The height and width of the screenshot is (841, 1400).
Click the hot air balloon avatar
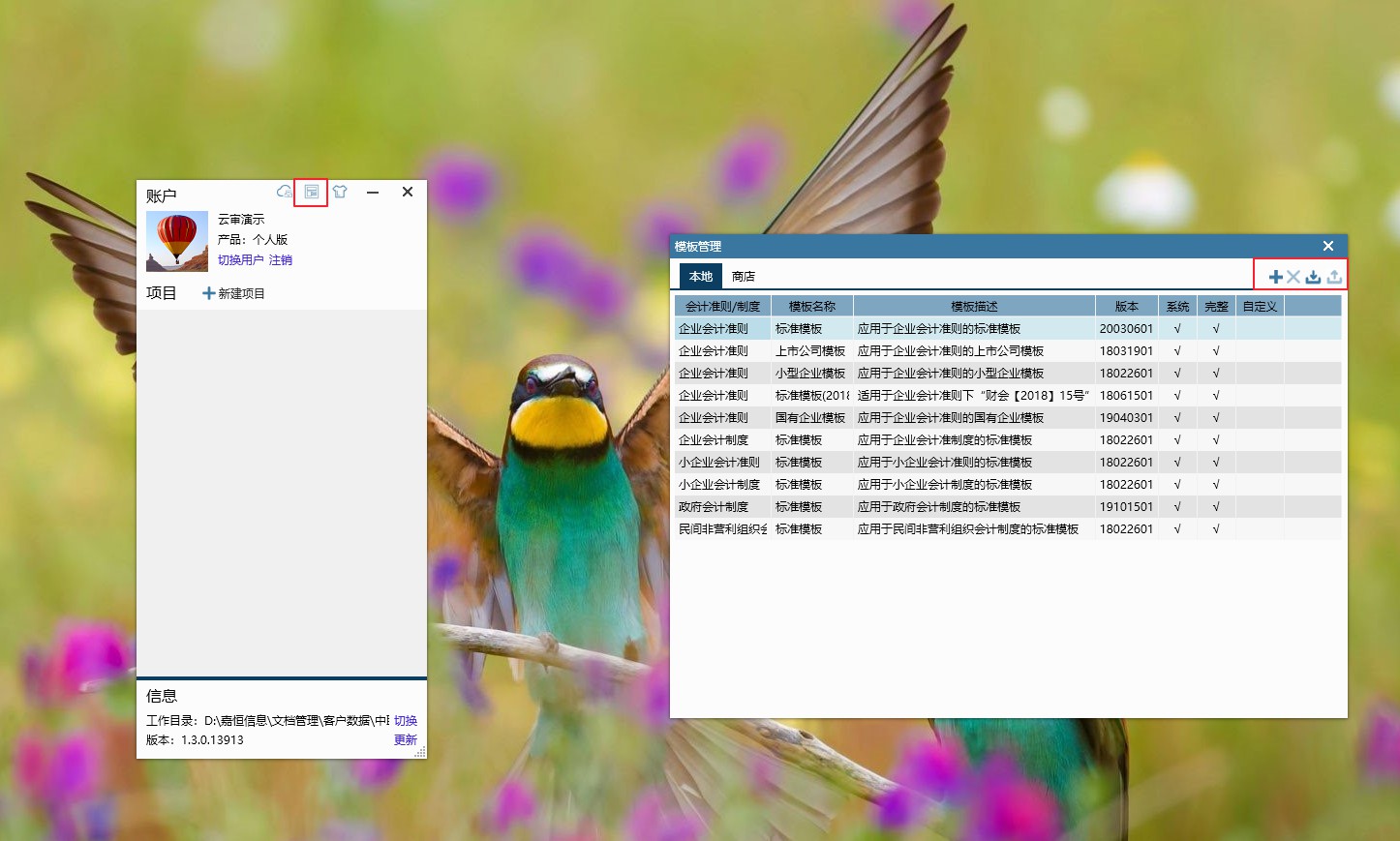177,241
